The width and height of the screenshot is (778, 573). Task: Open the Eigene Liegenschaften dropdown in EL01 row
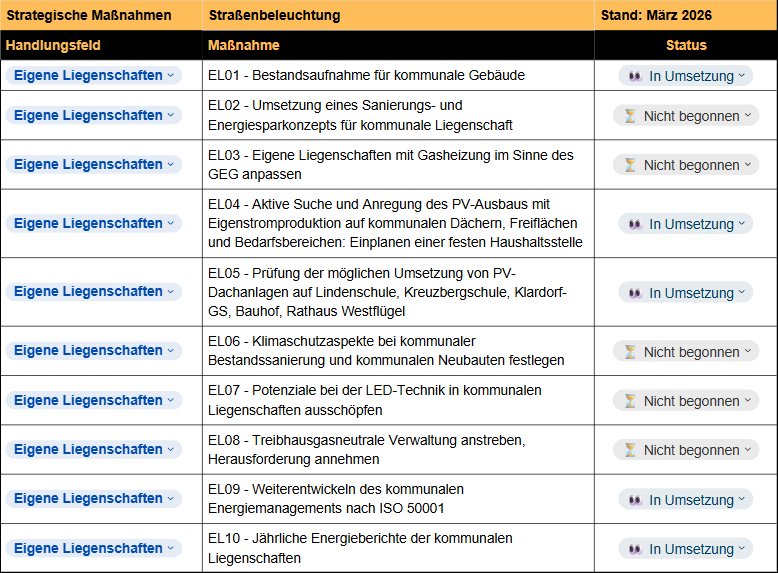[x=171, y=75]
